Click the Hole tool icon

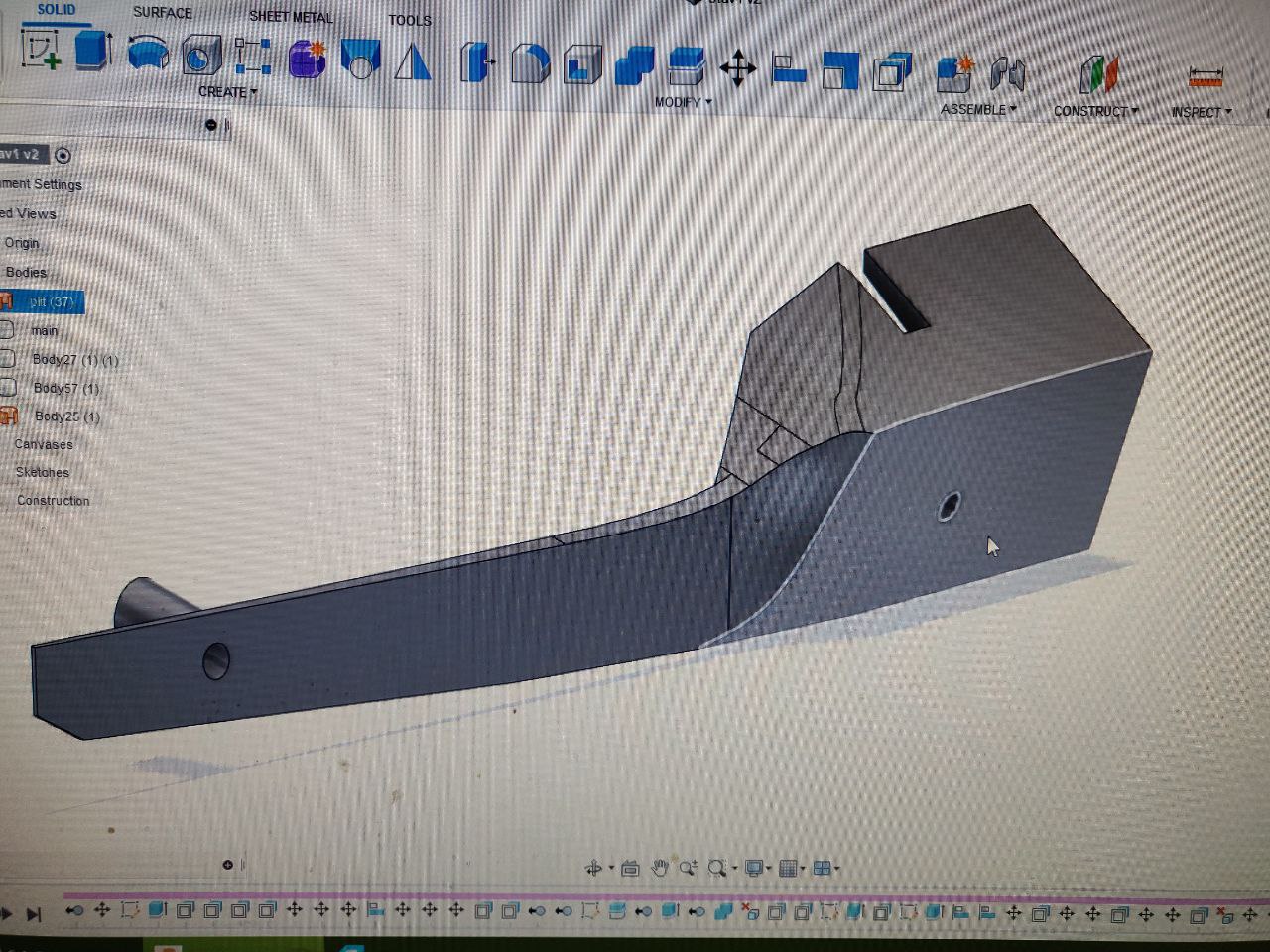(x=201, y=58)
